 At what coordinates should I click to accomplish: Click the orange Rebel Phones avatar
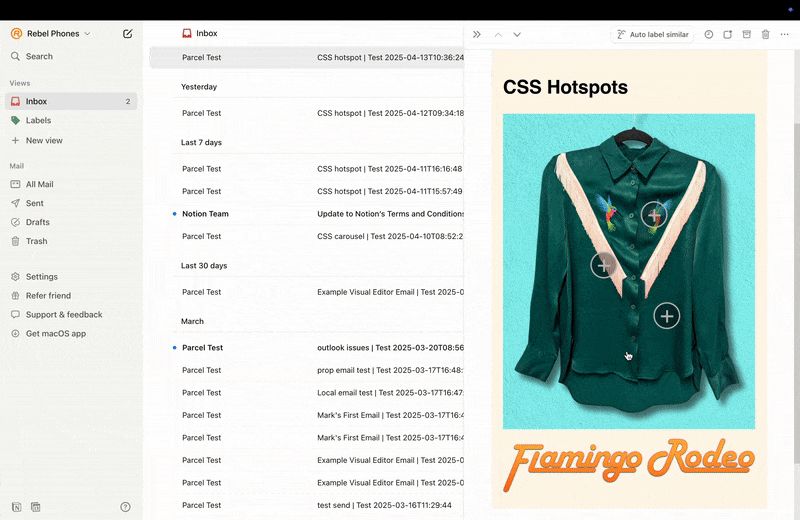click(16, 34)
